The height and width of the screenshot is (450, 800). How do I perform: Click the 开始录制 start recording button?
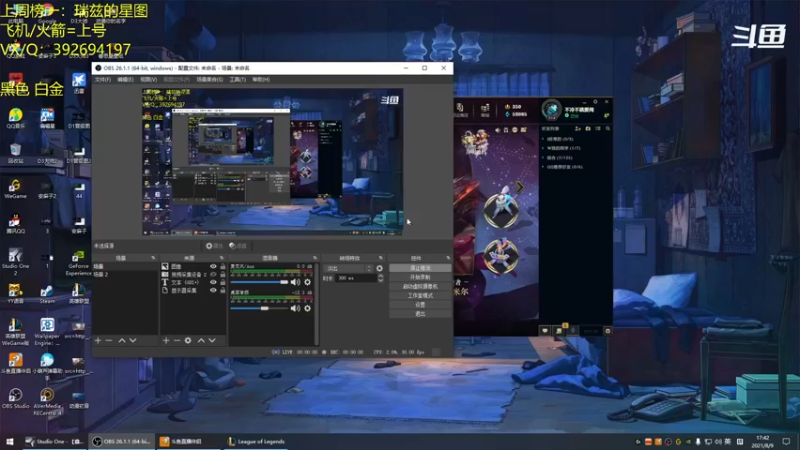[420, 277]
